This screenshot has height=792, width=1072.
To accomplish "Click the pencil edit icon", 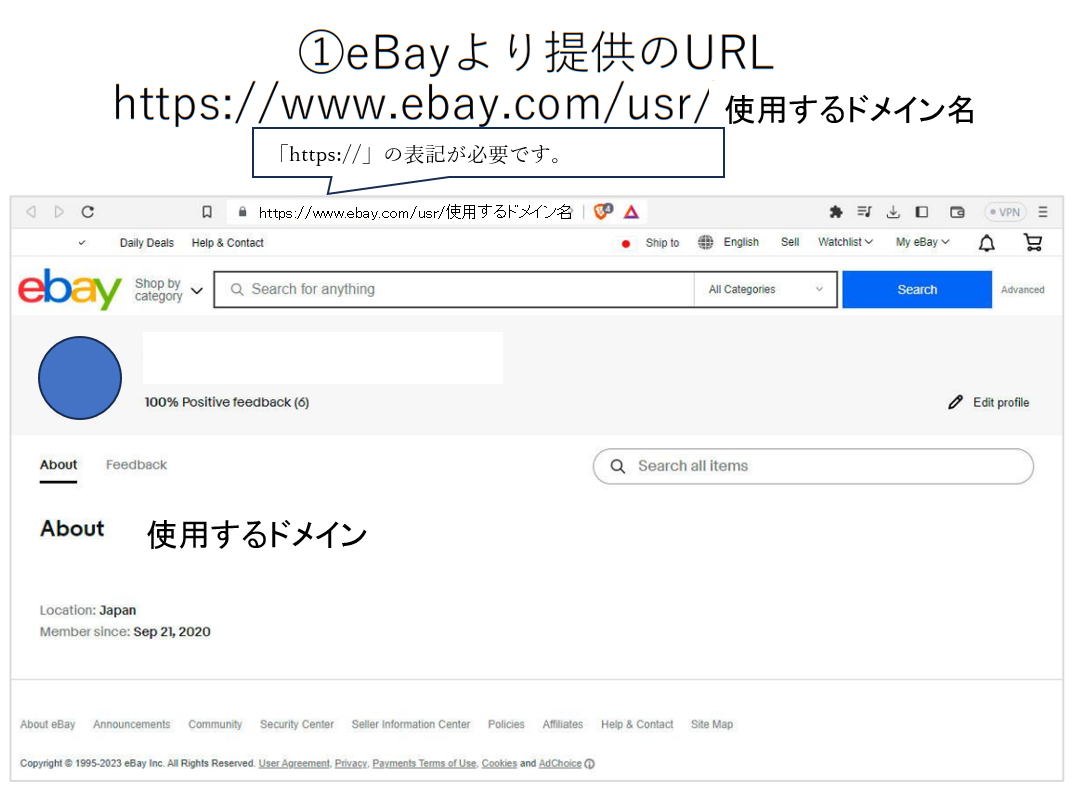I will 955,402.
